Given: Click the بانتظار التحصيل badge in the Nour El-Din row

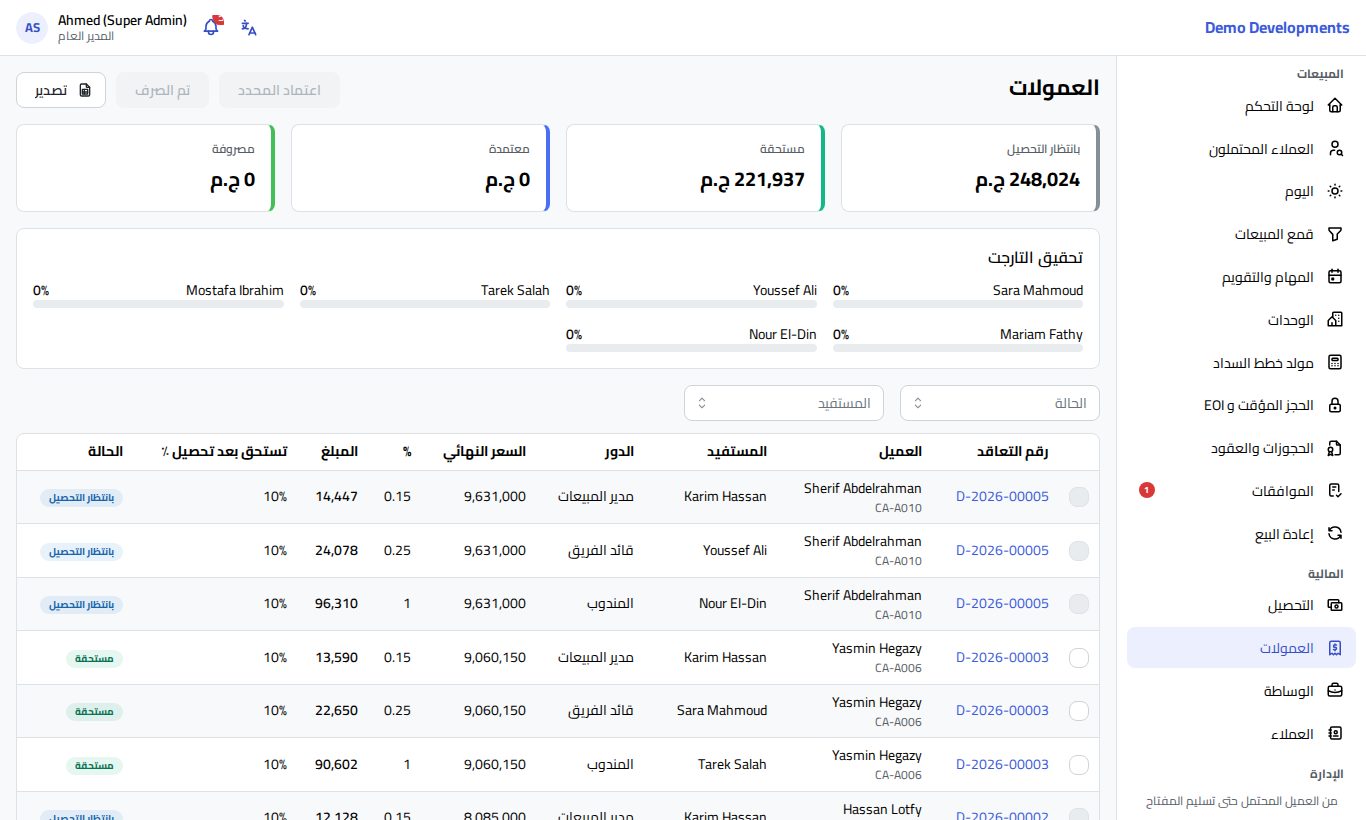Looking at the screenshot, I should (82, 604).
